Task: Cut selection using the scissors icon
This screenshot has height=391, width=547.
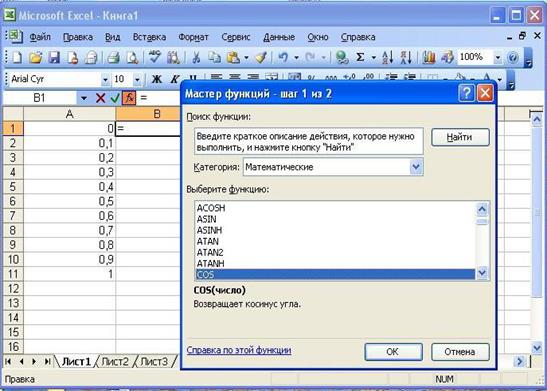Action: click(x=196, y=58)
